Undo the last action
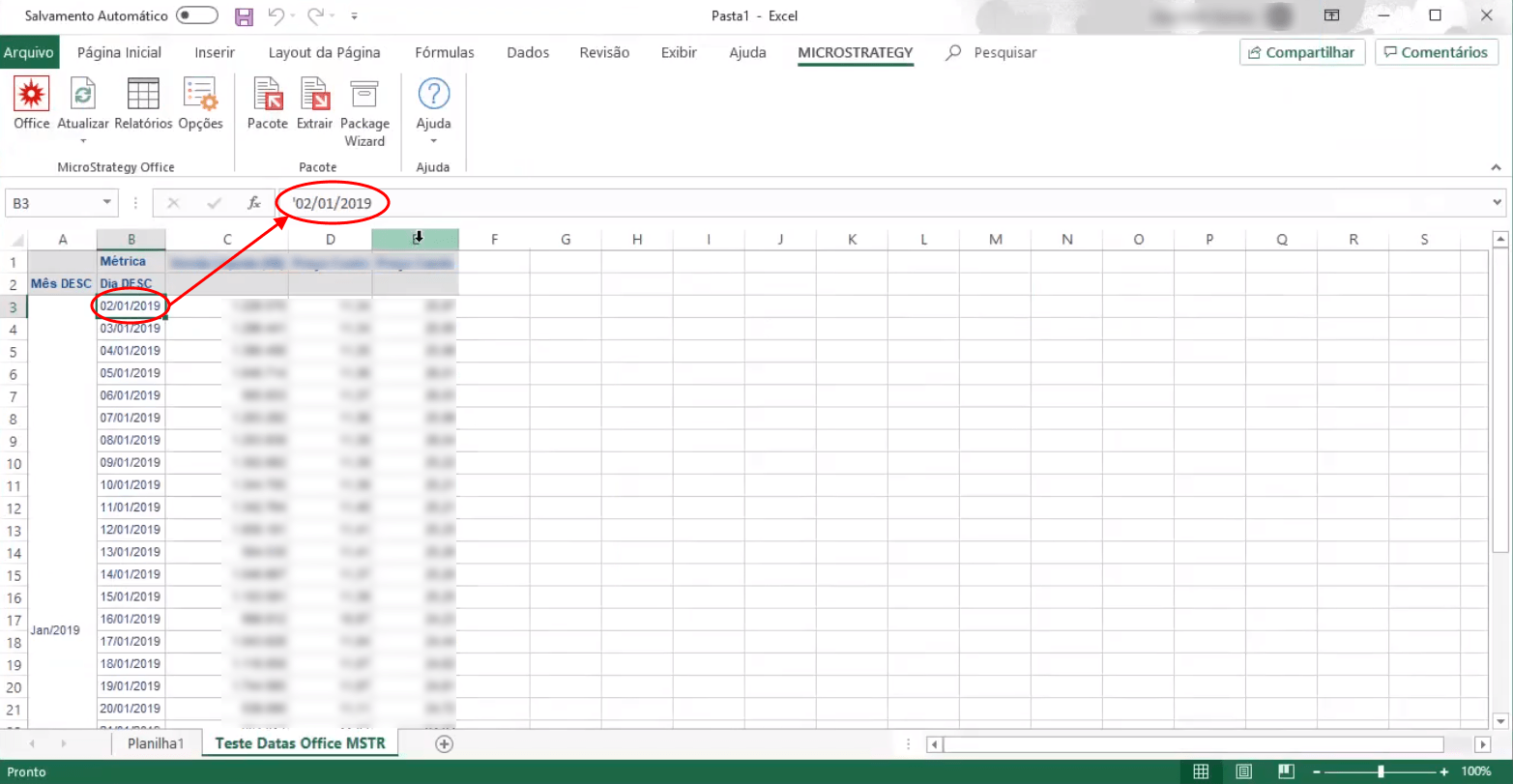Image resolution: width=1513 pixels, height=784 pixels. 276,16
